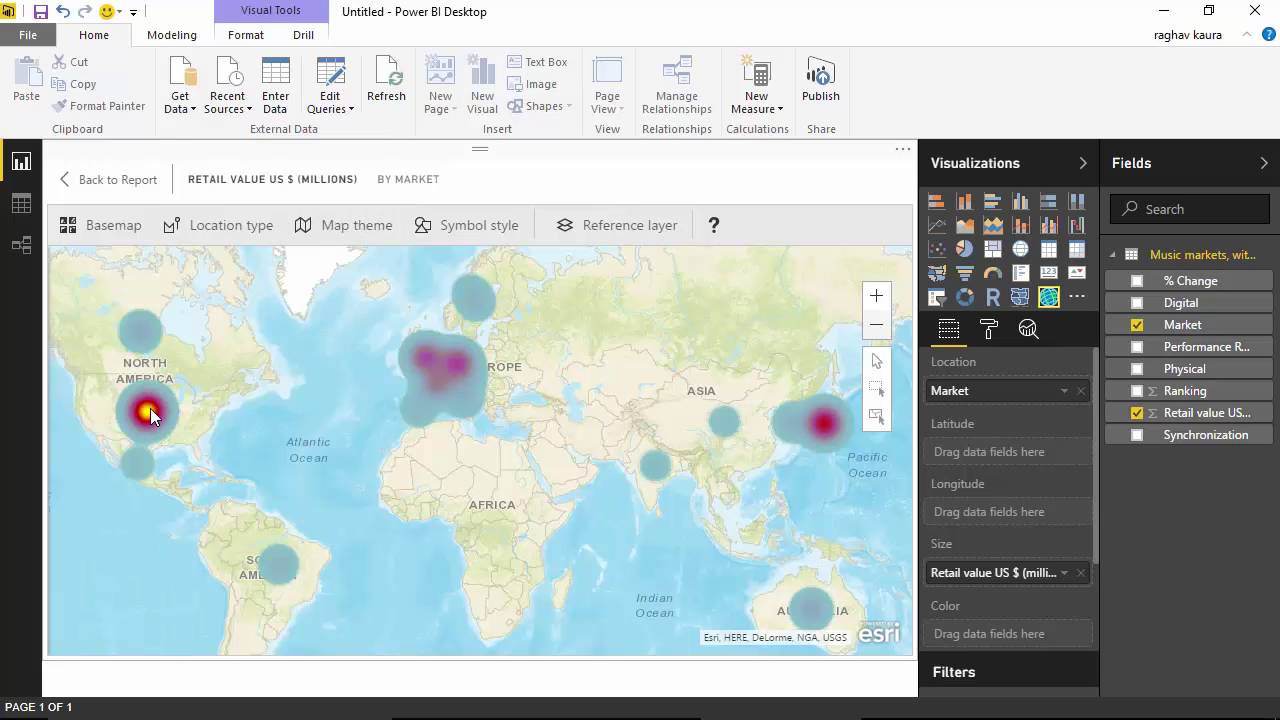This screenshot has width=1280, height=720.
Task: Click Manage Relationships
Action: coord(677,86)
